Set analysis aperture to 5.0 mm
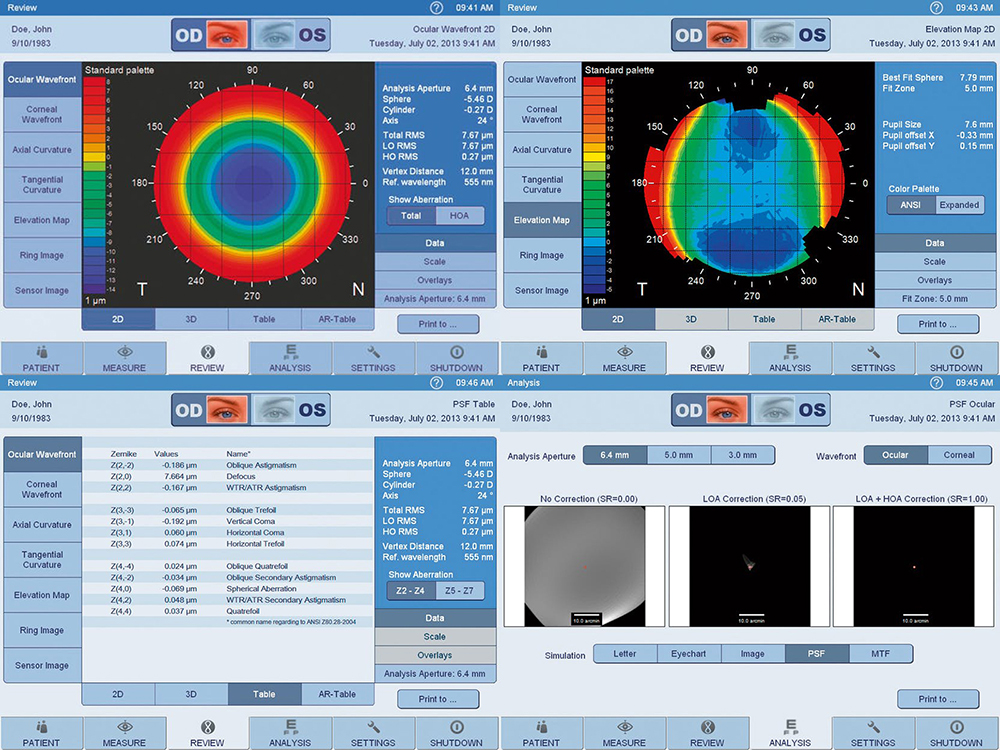Screen dimensions: 1000x750 pos(679,455)
